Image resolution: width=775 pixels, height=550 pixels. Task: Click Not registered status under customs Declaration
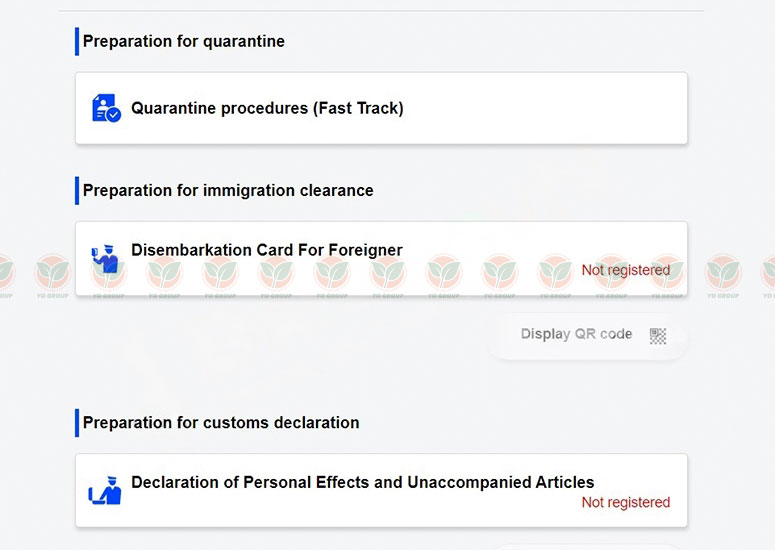click(625, 502)
